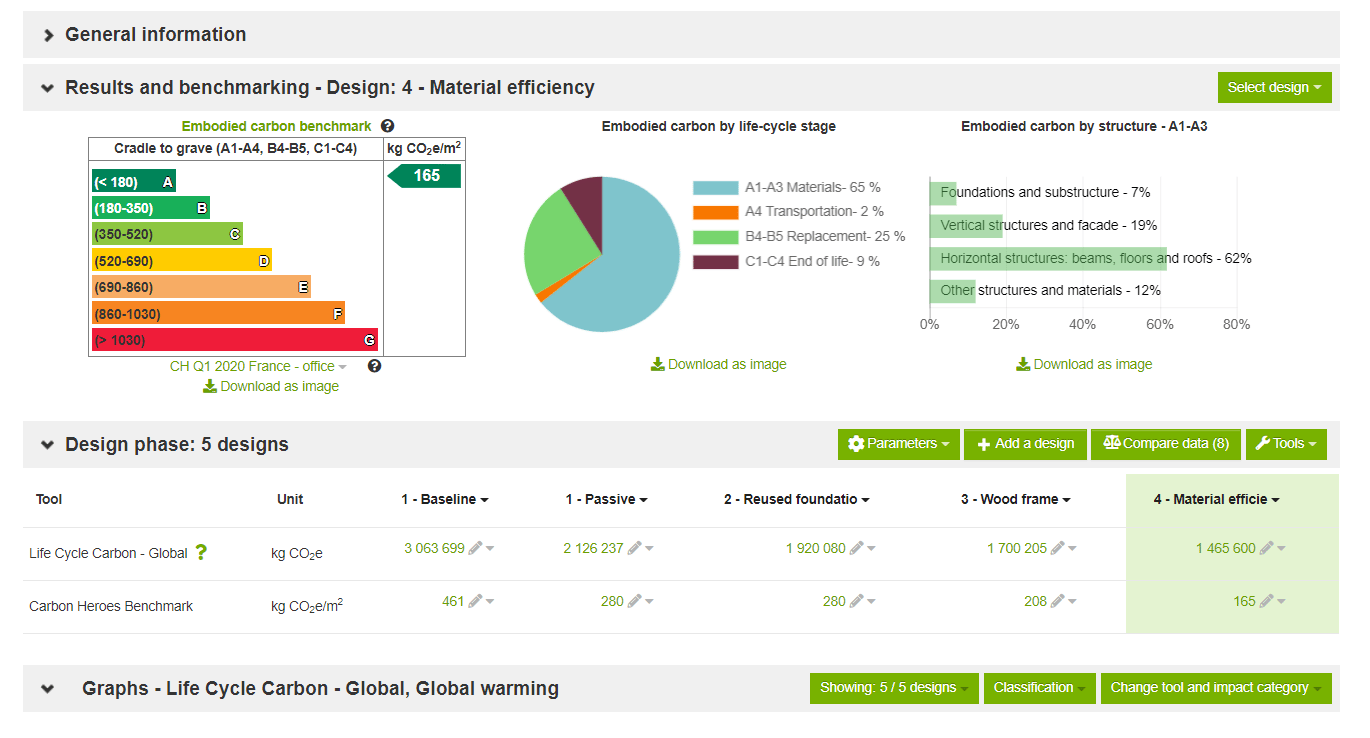Click pencil icon next to benchmark value 461
This screenshot has width=1370, height=738.
[475, 601]
